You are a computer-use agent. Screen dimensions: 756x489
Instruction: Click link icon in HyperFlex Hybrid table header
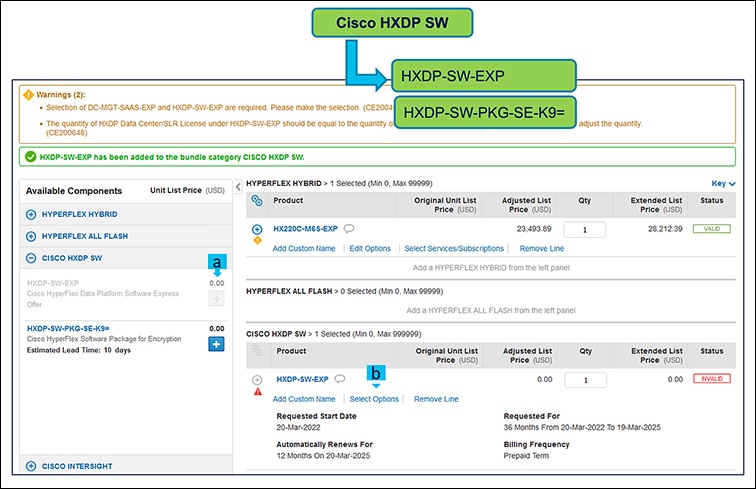pos(257,201)
